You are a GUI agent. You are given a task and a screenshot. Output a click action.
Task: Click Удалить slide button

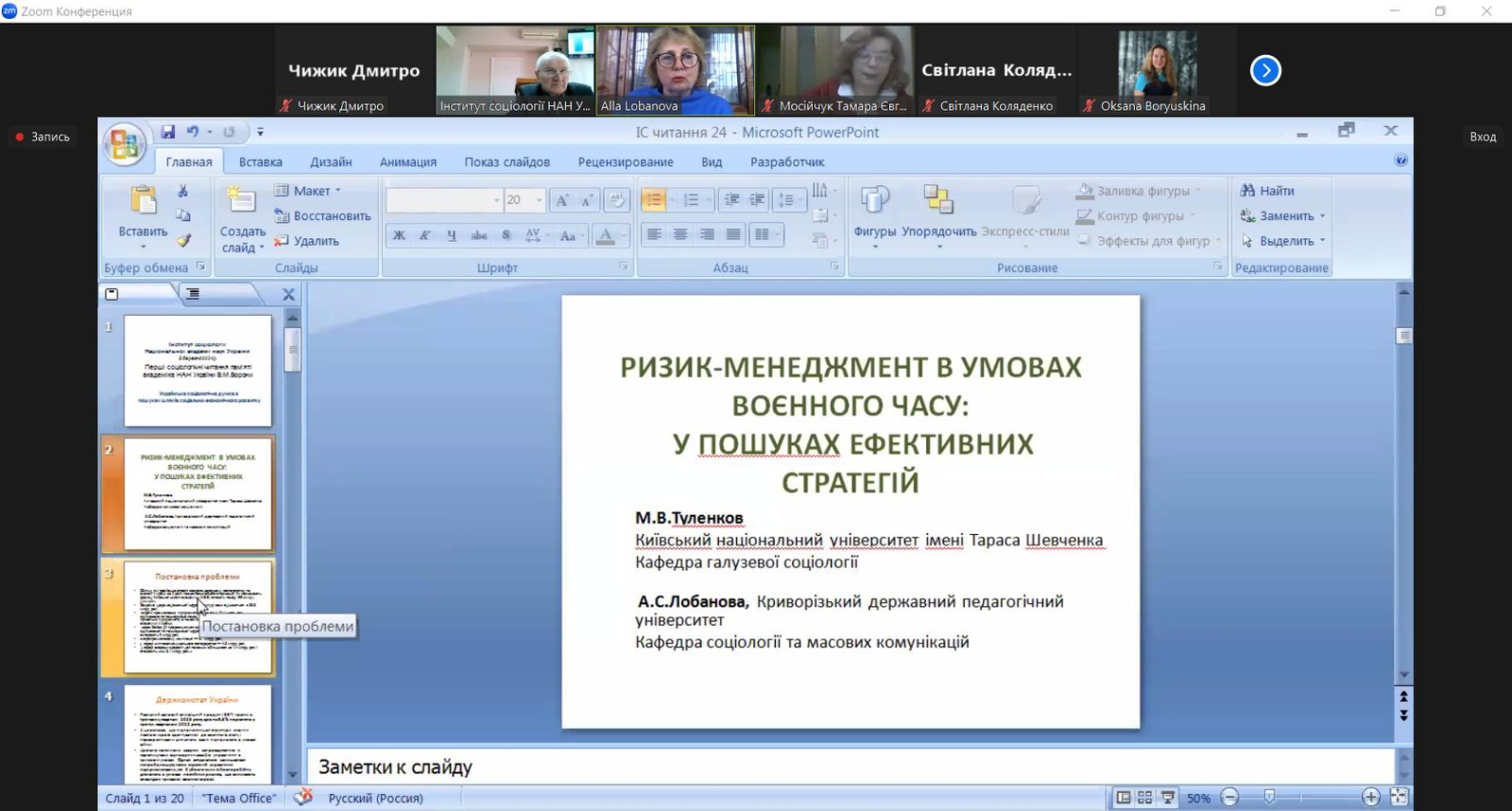point(306,241)
